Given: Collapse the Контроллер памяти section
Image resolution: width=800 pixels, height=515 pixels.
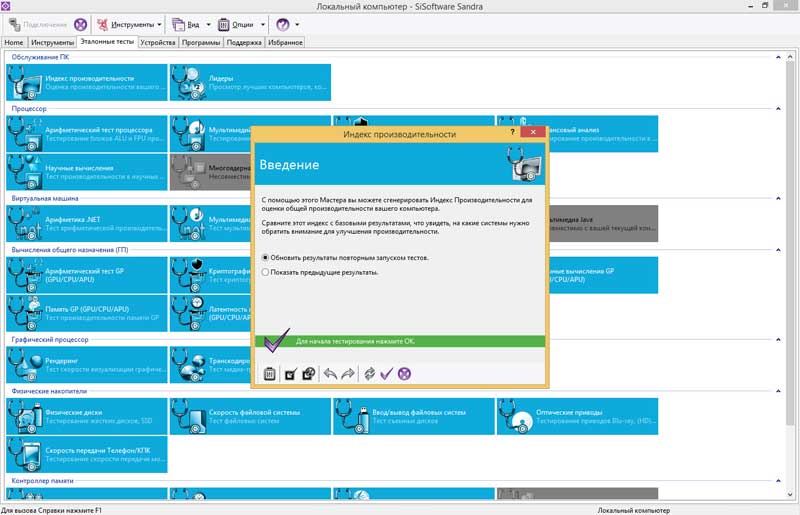Looking at the screenshot, I should (778, 481).
